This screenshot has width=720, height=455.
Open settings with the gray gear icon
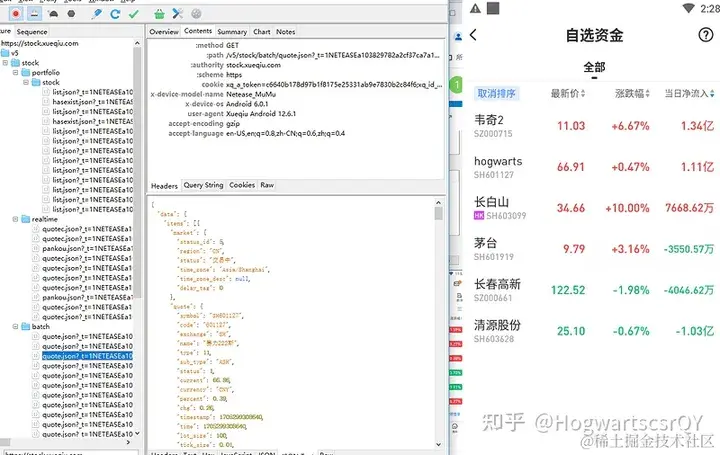[x=196, y=14]
